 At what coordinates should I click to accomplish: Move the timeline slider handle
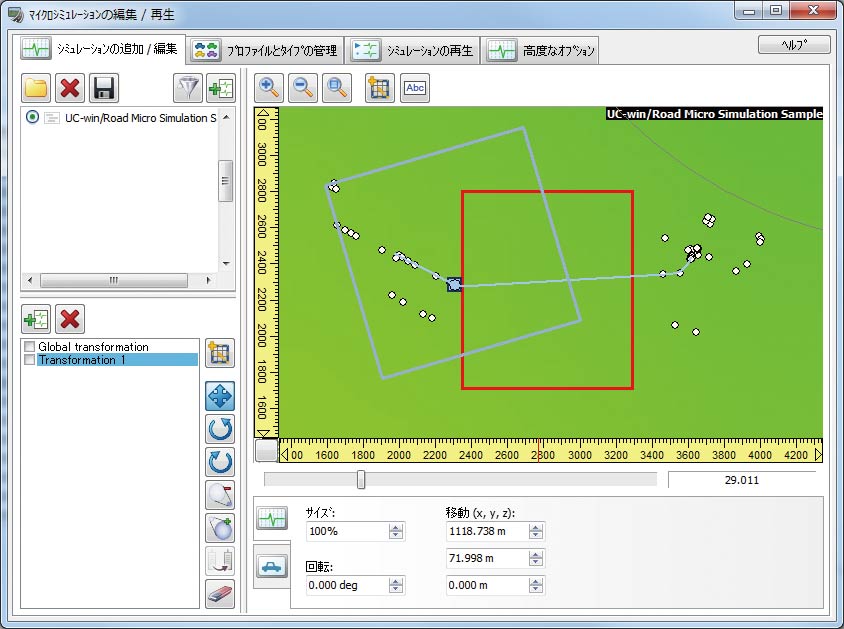361,479
